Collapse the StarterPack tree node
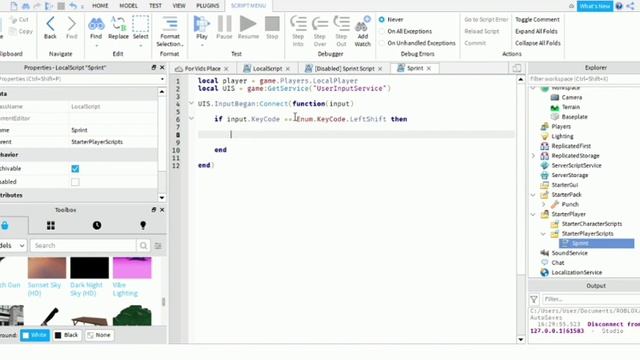The width and height of the screenshot is (640, 360). [x=533, y=195]
